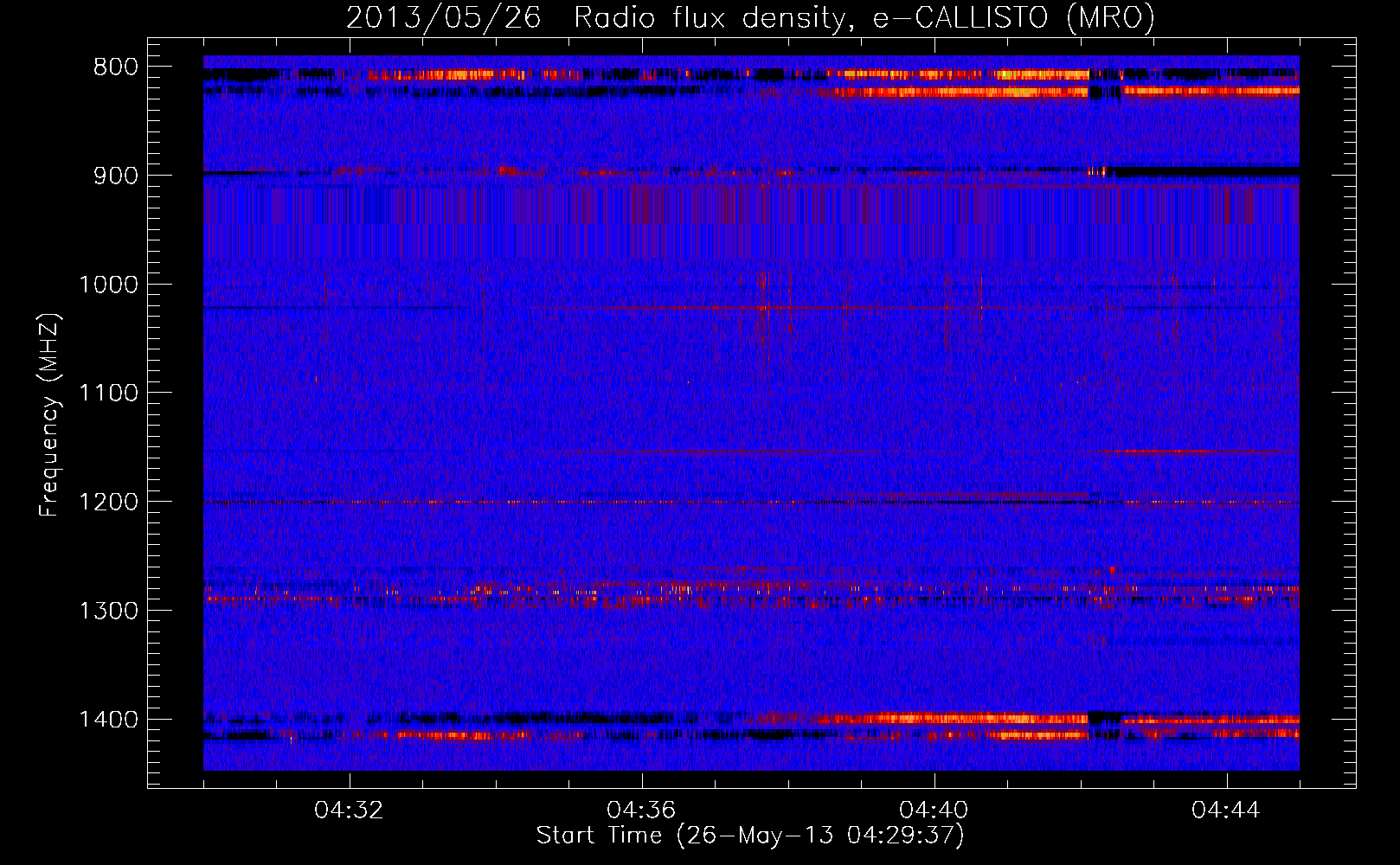
Task: Select the 1000 frequency axis label
Action: pyautogui.click(x=109, y=285)
